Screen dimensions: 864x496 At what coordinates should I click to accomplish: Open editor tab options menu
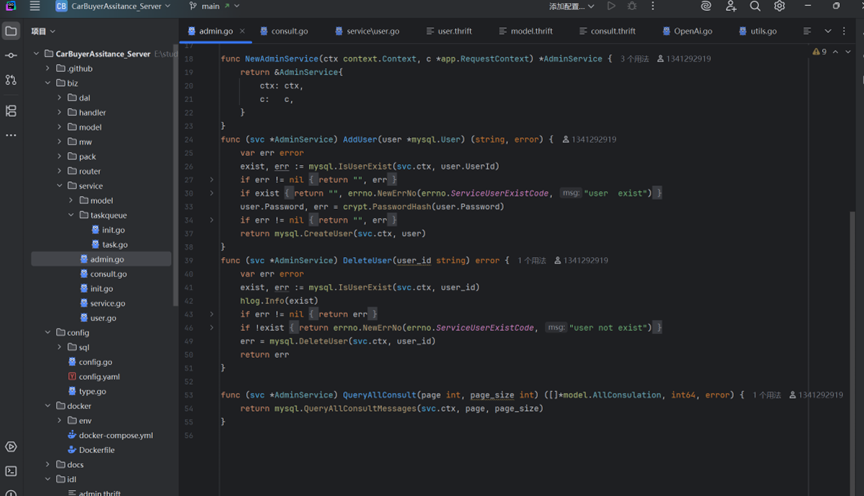coord(844,31)
